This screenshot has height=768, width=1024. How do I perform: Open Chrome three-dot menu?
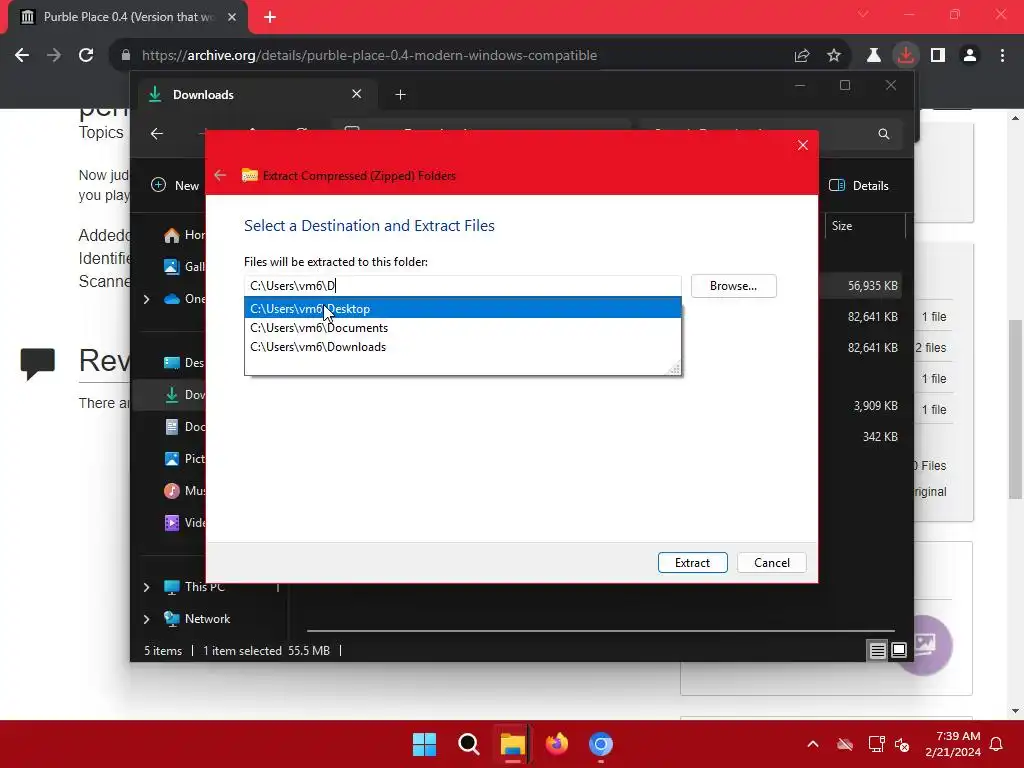1002,56
